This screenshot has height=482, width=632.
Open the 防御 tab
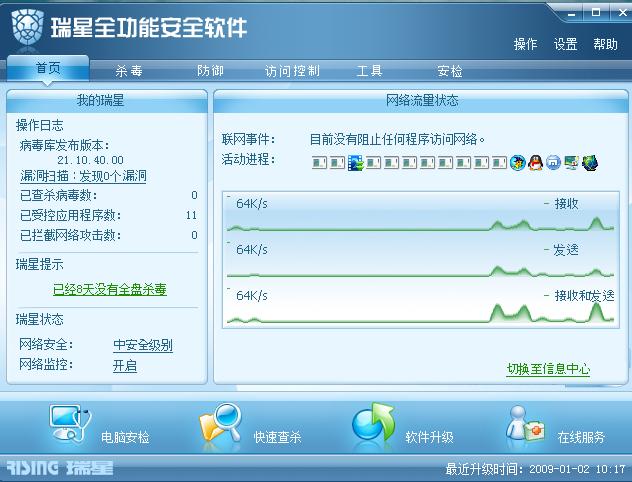pyautogui.click(x=210, y=71)
